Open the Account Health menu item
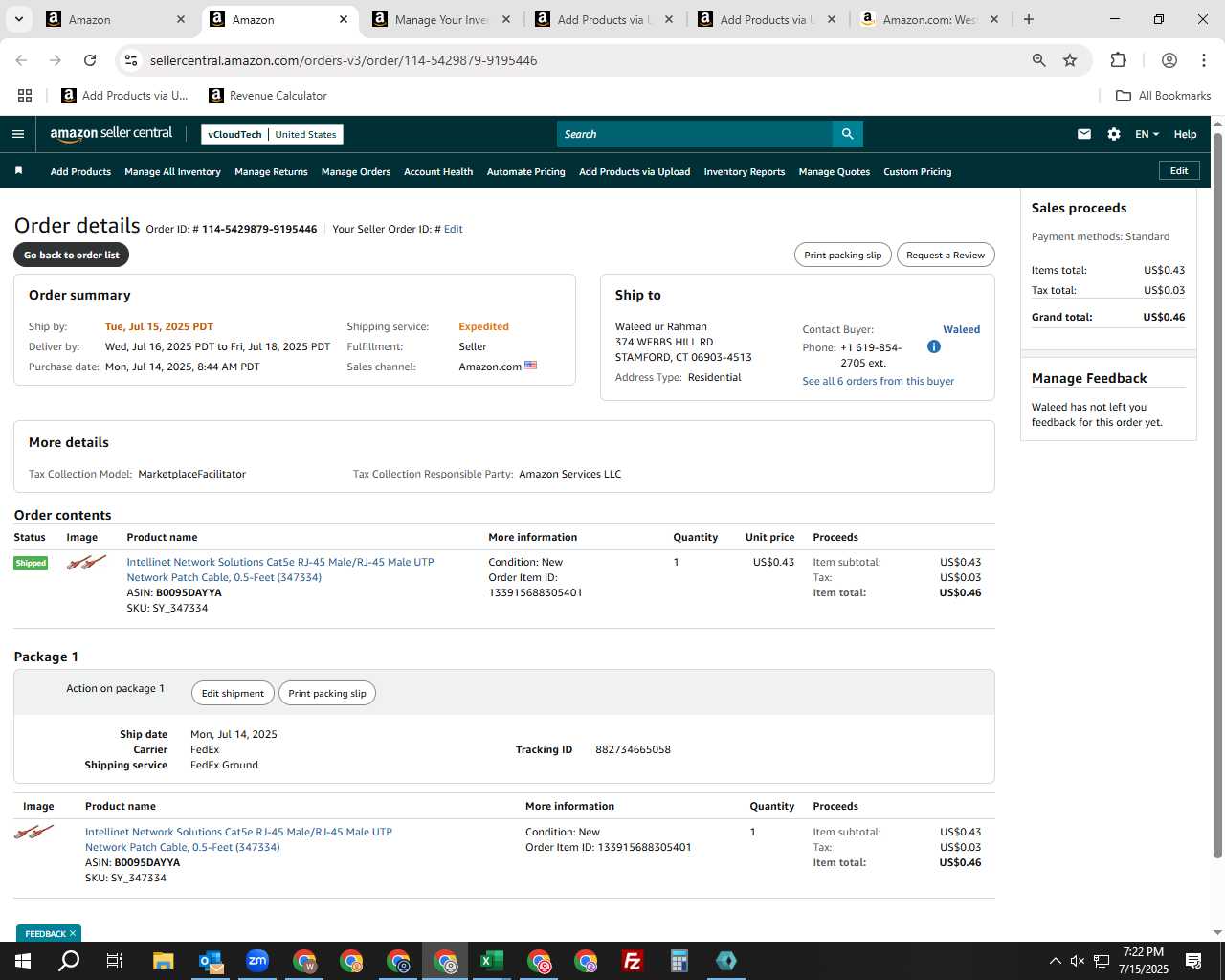 [x=438, y=172]
